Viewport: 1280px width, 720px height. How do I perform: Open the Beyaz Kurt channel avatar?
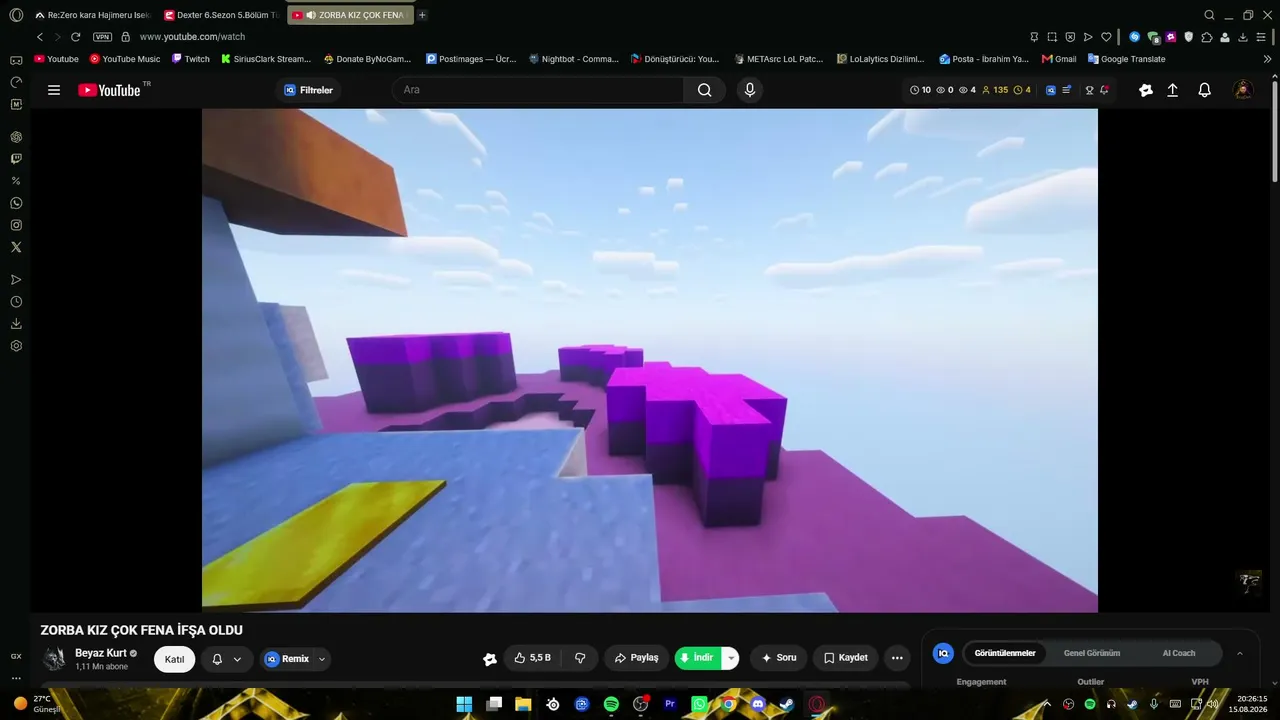(x=54, y=659)
